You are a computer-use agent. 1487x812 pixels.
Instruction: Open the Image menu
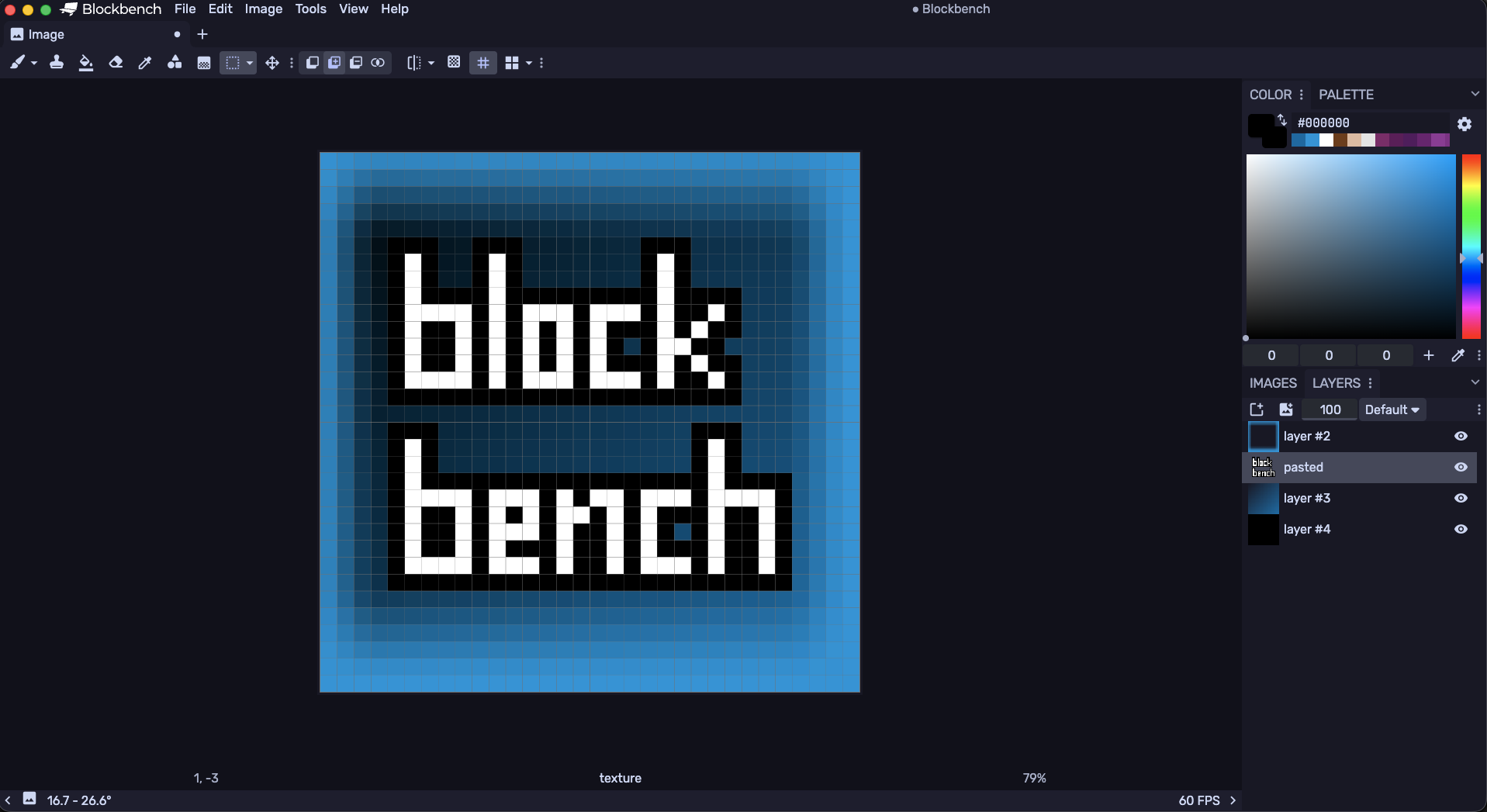click(x=264, y=9)
